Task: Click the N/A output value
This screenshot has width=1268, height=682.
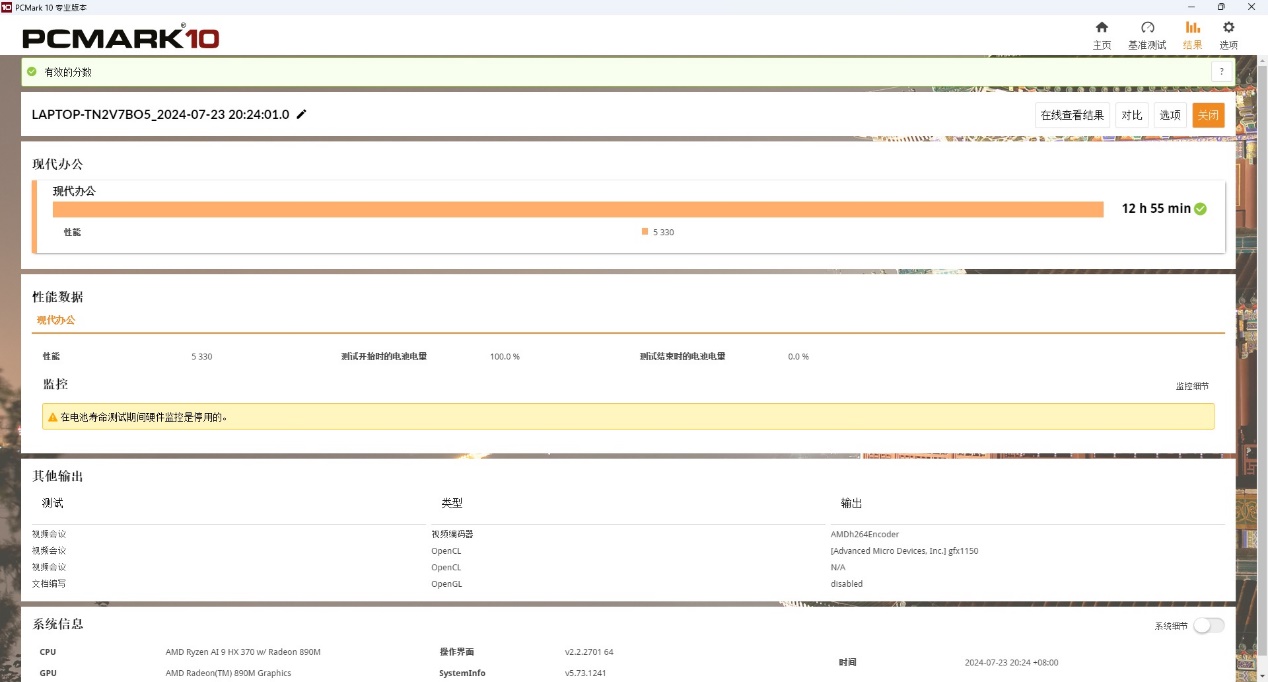Action: click(838, 567)
